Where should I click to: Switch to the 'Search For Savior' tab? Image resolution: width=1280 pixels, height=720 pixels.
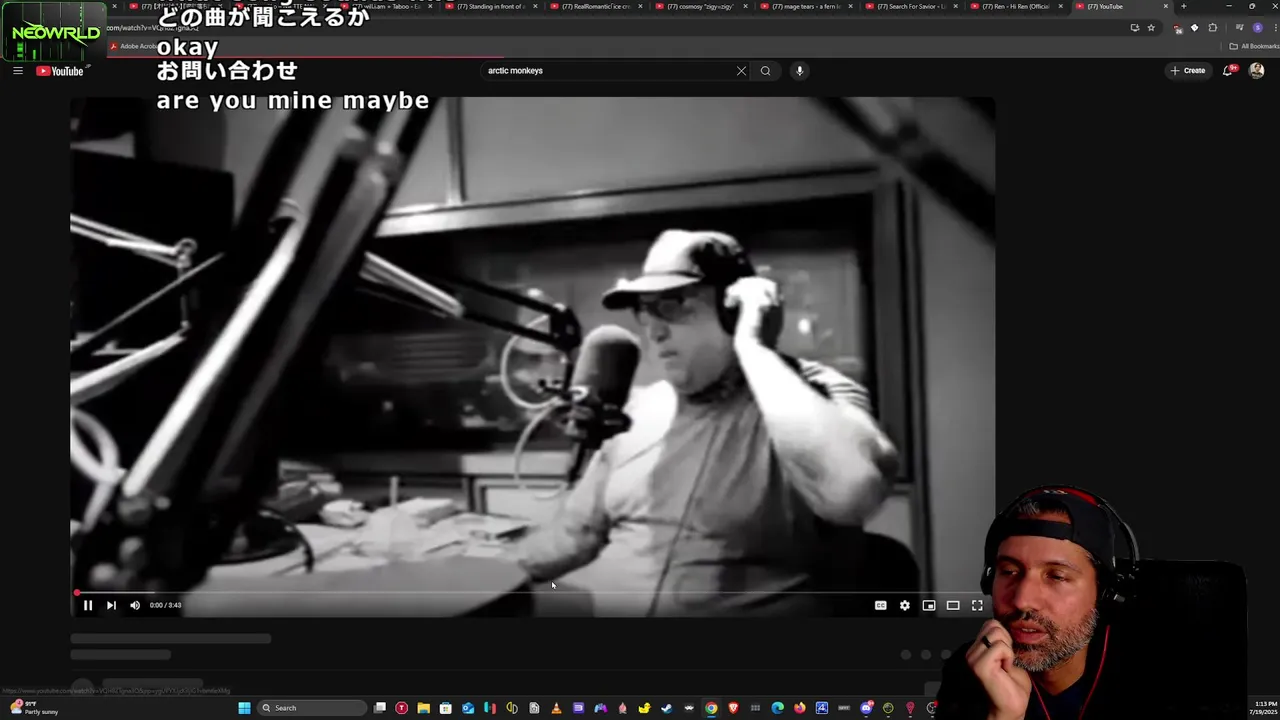[914, 7]
